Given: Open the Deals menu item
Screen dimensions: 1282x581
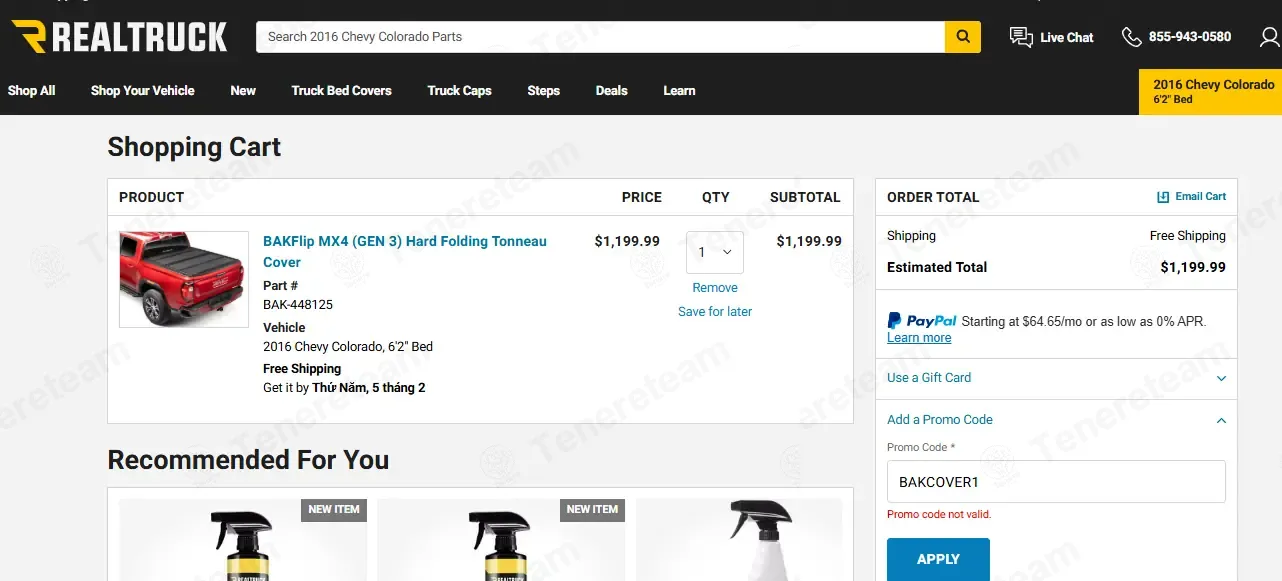Looking at the screenshot, I should tap(611, 91).
